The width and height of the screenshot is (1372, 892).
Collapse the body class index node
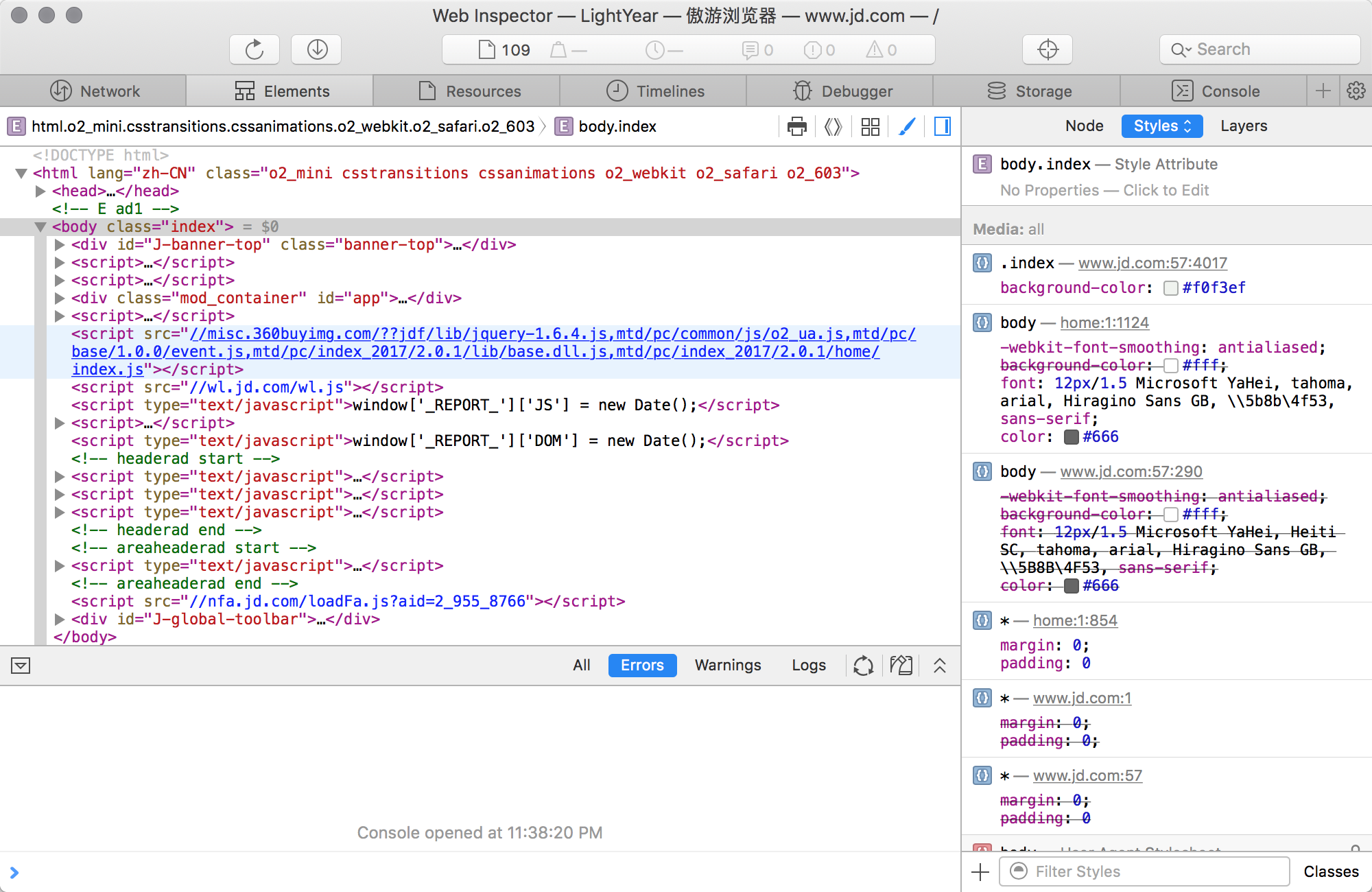click(x=40, y=227)
